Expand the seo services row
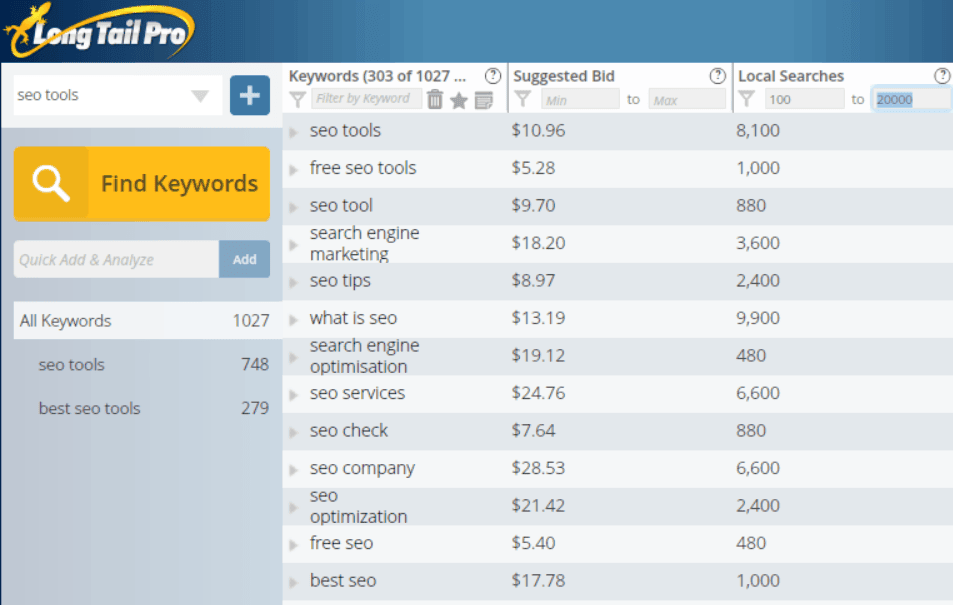This screenshot has height=605, width=953. point(294,395)
